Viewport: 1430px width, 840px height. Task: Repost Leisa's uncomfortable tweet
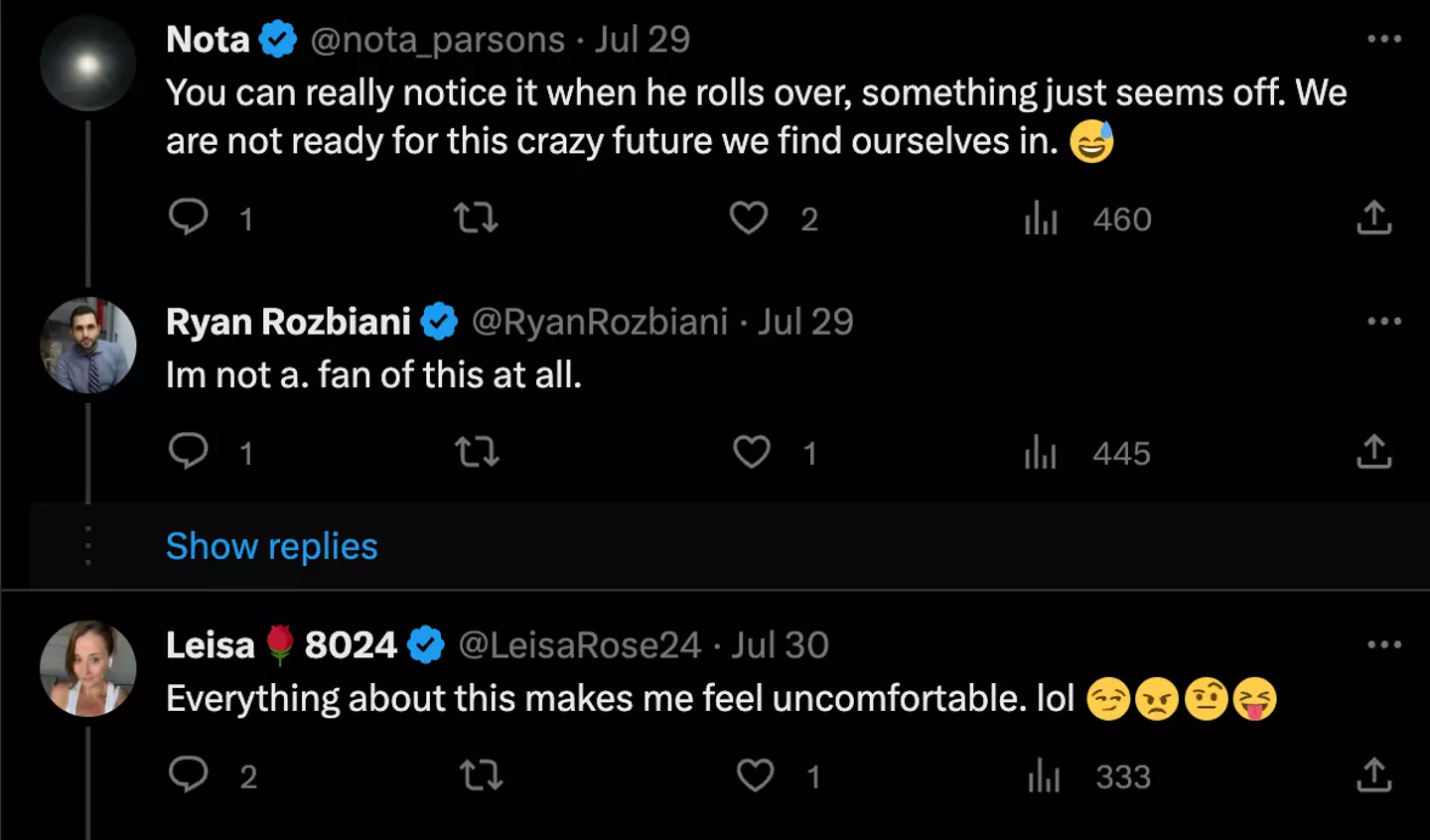coord(482,775)
